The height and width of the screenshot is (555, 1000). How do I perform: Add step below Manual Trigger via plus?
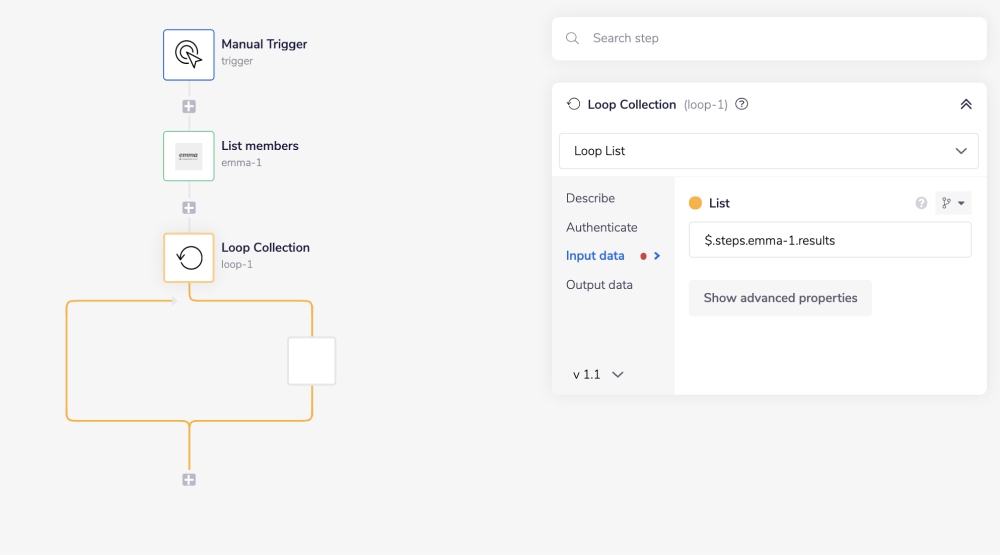point(189,106)
